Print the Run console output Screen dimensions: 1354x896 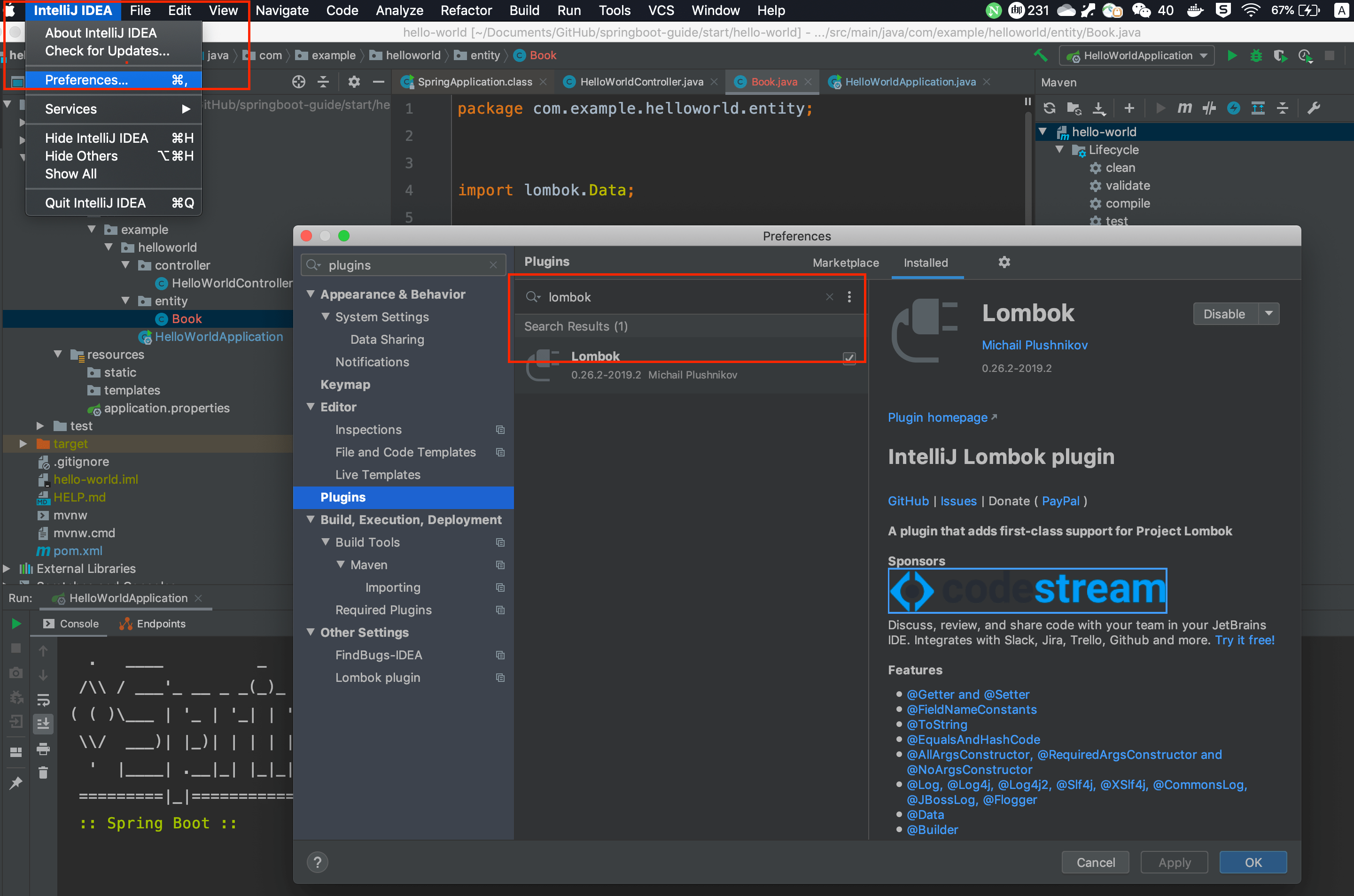pyautogui.click(x=43, y=749)
